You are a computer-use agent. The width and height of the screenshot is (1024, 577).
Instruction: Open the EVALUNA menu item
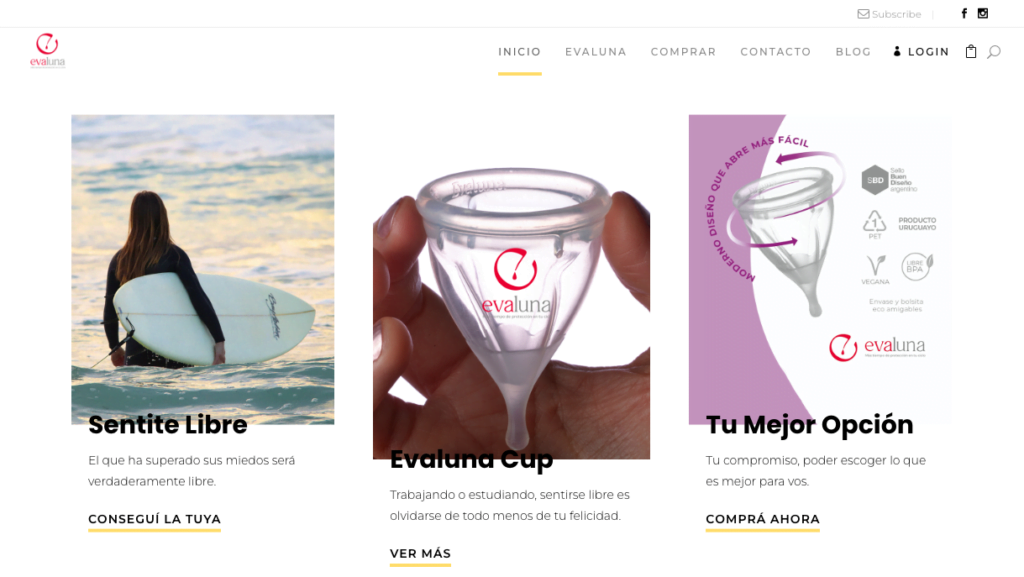click(596, 52)
